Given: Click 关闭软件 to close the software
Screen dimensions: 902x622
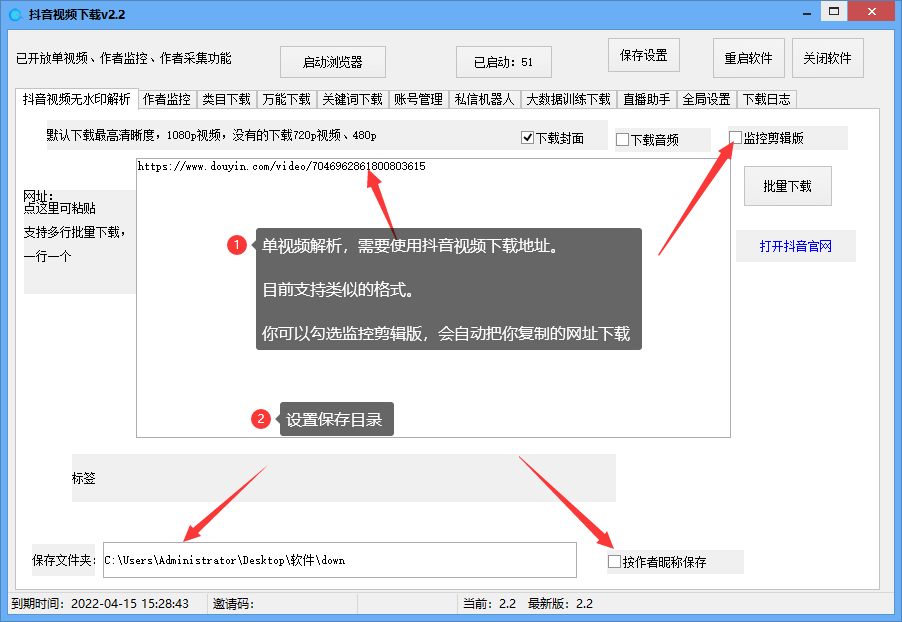Looking at the screenshot, I should click(827, 58).
